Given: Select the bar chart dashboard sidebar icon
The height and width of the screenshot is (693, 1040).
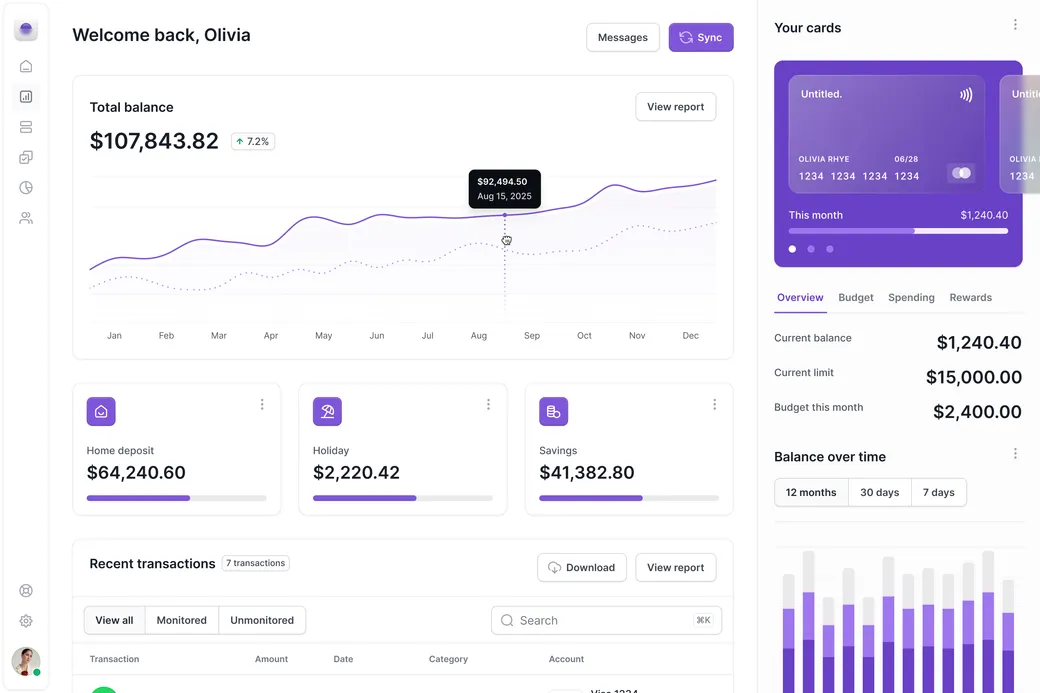Looking at the screenshot, I should (x=26, y=97).
